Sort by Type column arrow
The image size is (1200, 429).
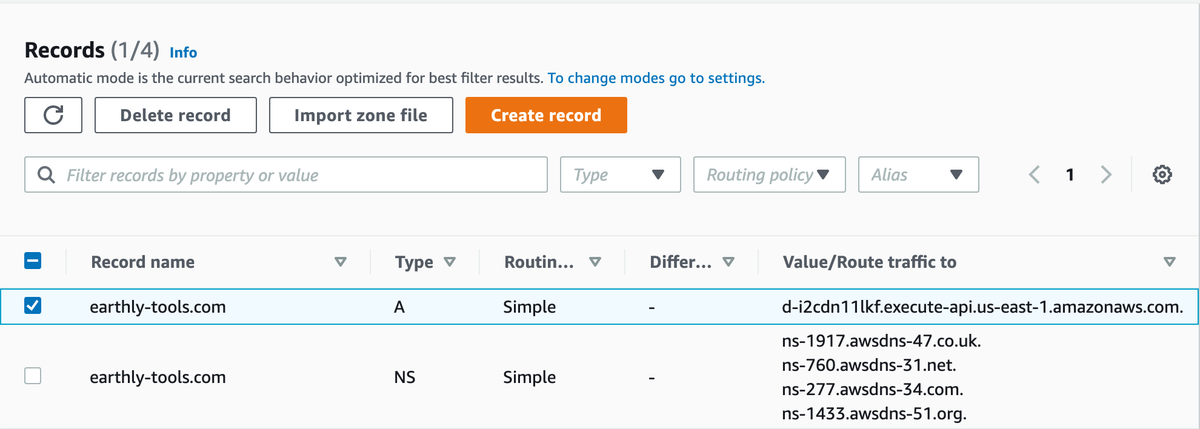449,262
